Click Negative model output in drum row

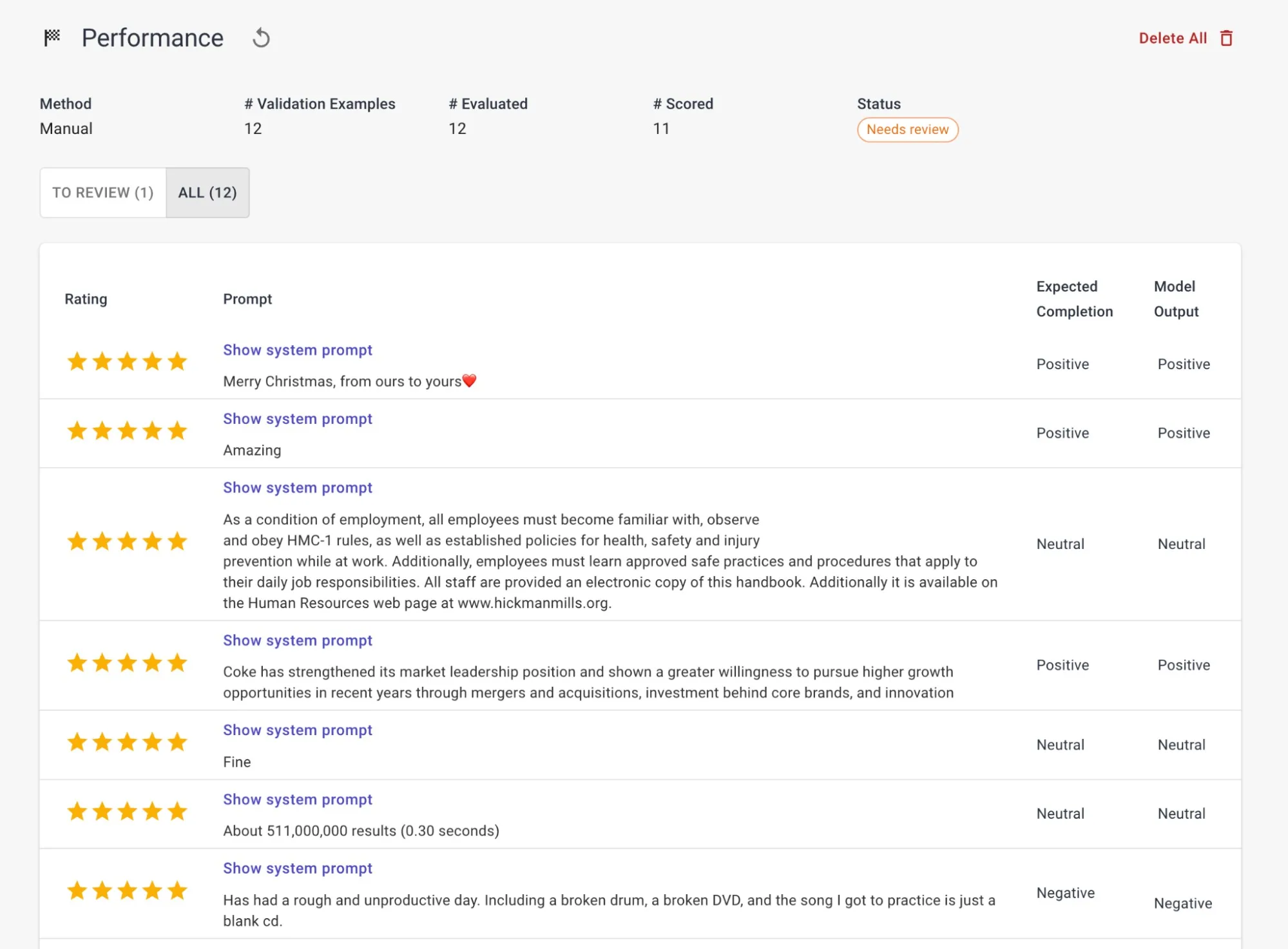click(1183, 903)
